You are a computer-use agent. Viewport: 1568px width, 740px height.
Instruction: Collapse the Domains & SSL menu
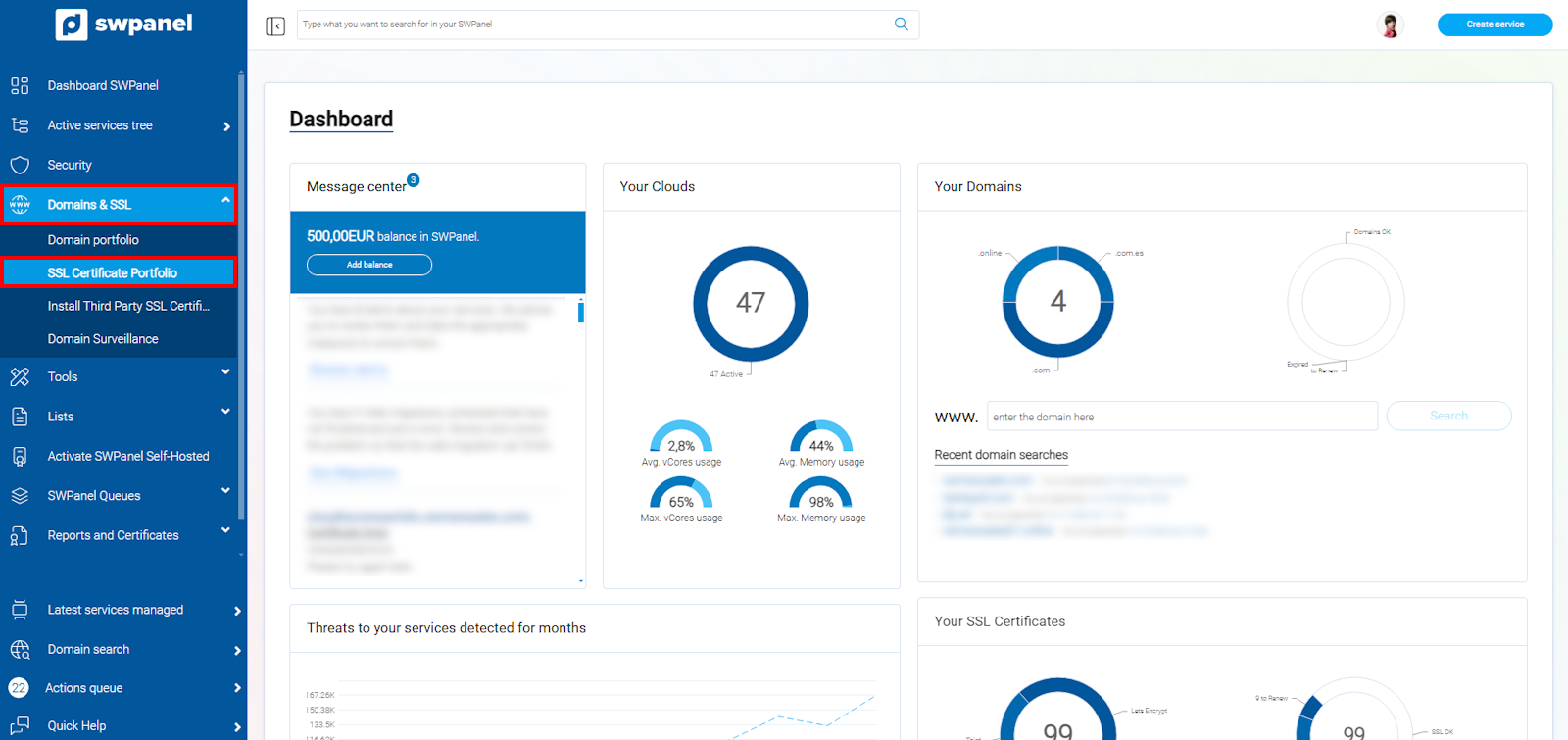coord(225,201)
